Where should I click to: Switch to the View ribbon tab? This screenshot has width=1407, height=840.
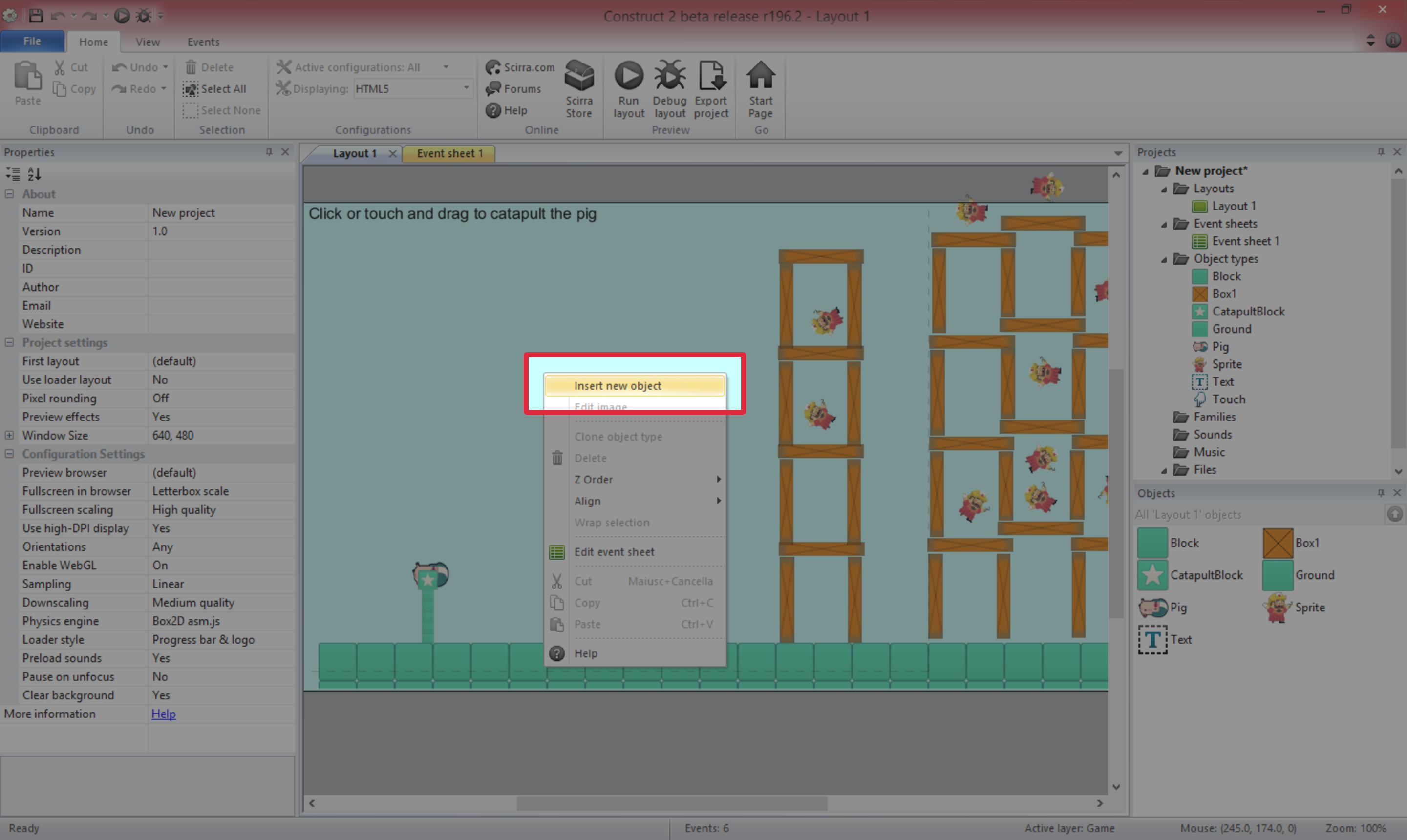pyautogui.click(x=148, y=42)
